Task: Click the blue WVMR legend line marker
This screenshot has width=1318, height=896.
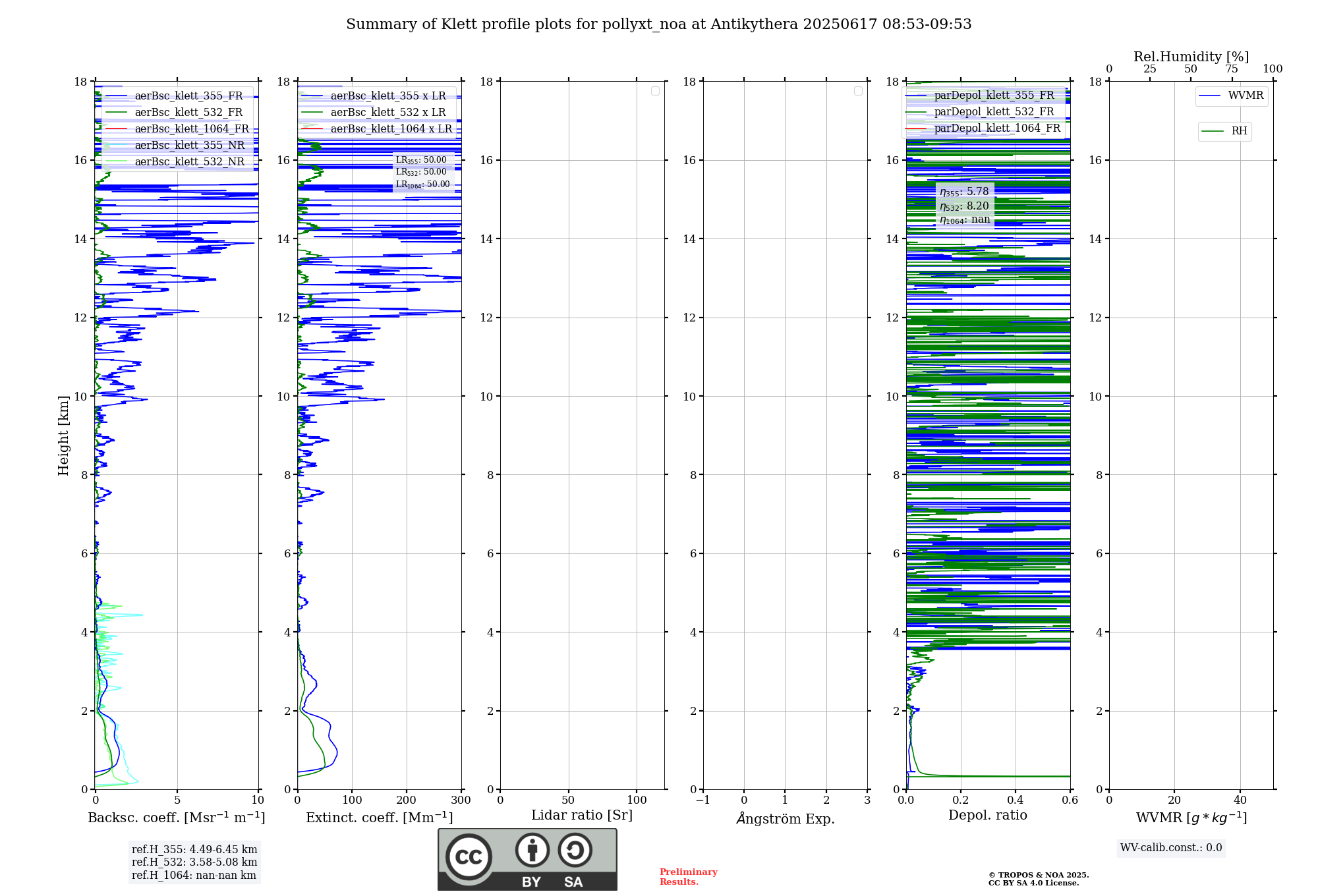Action: point(1210,96)
